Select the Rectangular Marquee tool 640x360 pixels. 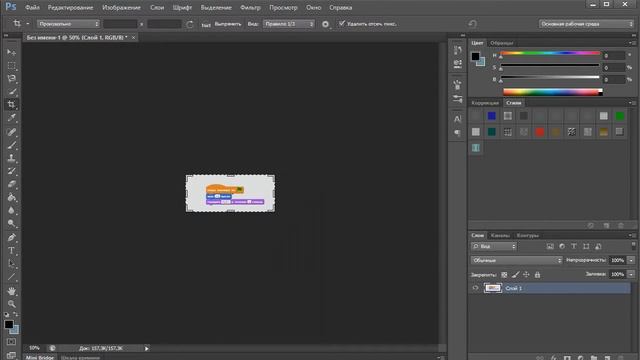click(x=11, y=65)
